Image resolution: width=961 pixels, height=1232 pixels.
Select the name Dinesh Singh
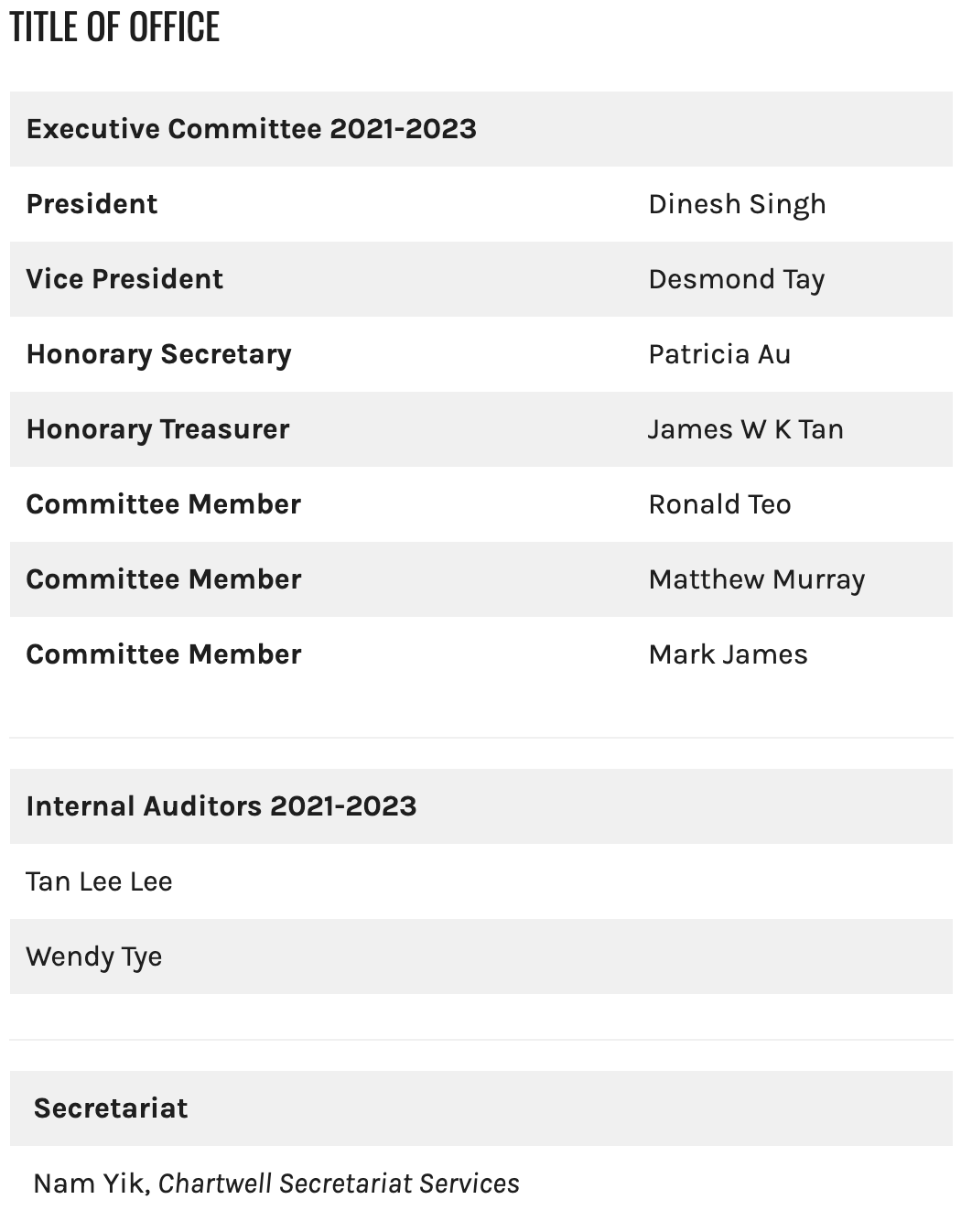point(737,204)
